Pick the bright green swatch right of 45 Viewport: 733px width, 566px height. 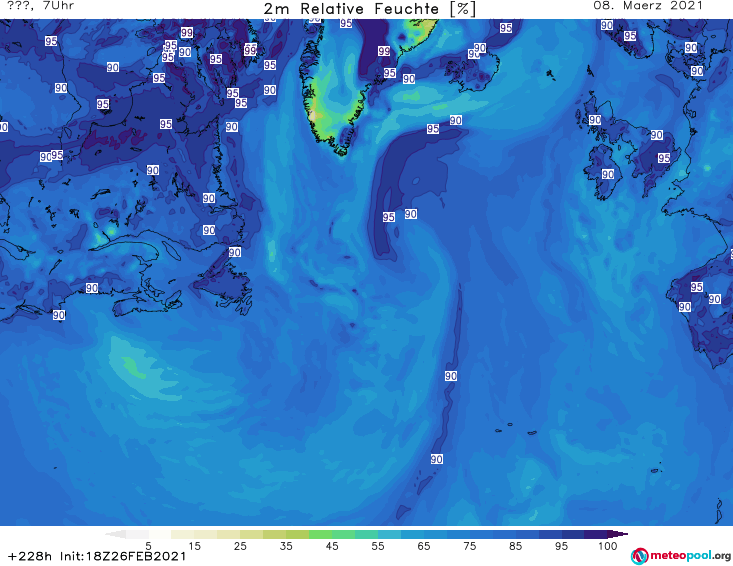pyautogui.click(x=343, y=534)
